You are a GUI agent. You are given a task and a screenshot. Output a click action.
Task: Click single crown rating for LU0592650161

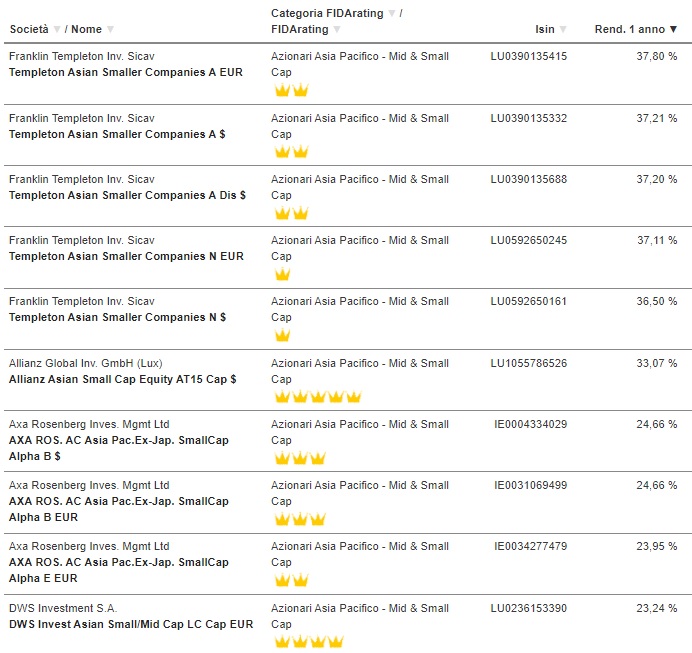[282, 335]
